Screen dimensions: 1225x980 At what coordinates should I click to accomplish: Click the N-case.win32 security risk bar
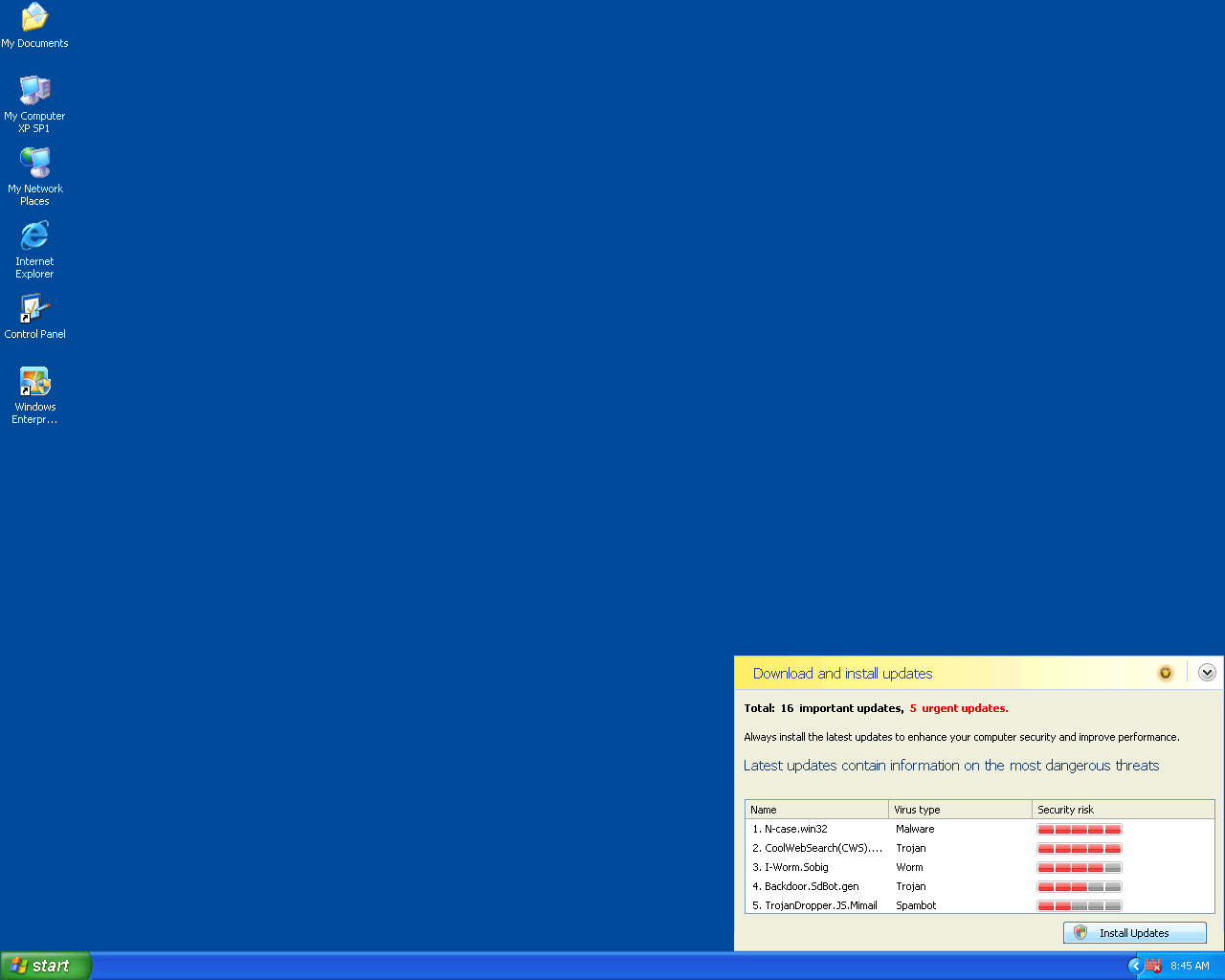pos(1079,829)
